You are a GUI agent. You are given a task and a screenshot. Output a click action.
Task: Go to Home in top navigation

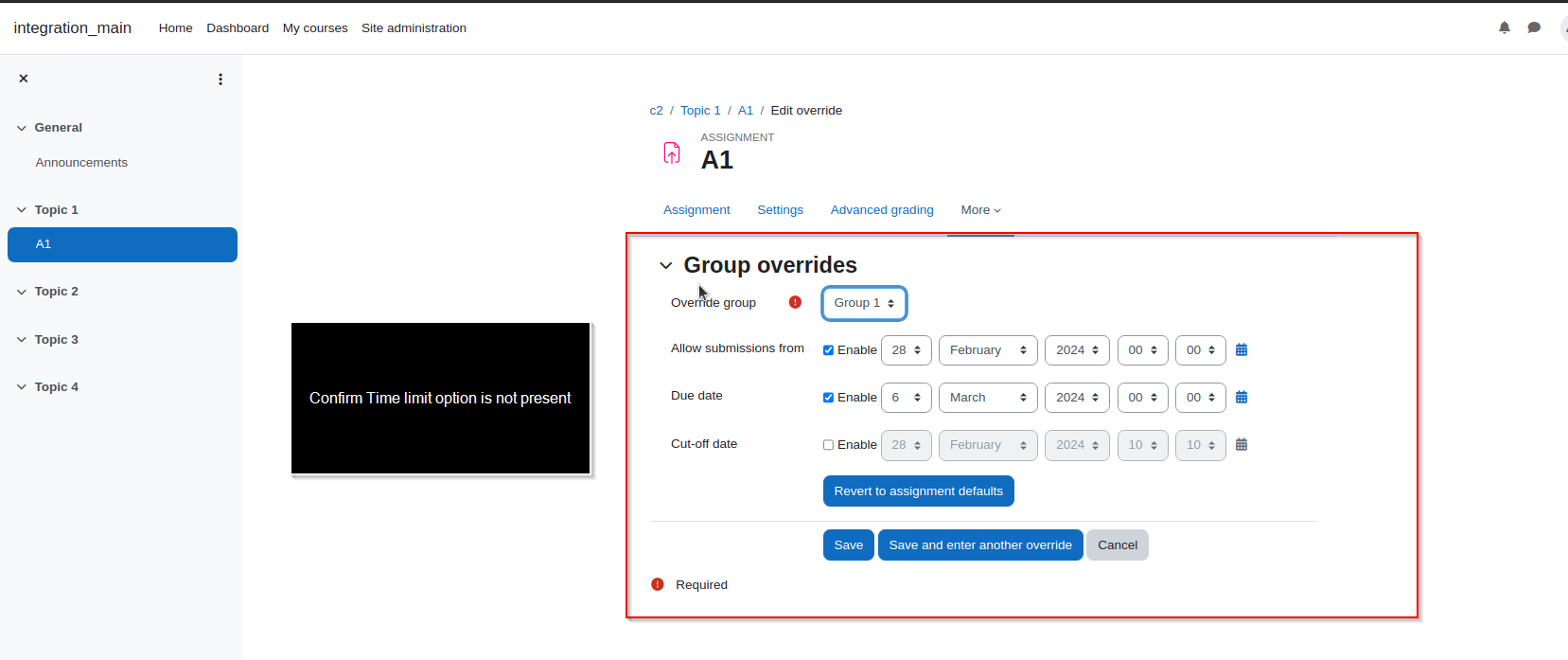click(176, 28)
